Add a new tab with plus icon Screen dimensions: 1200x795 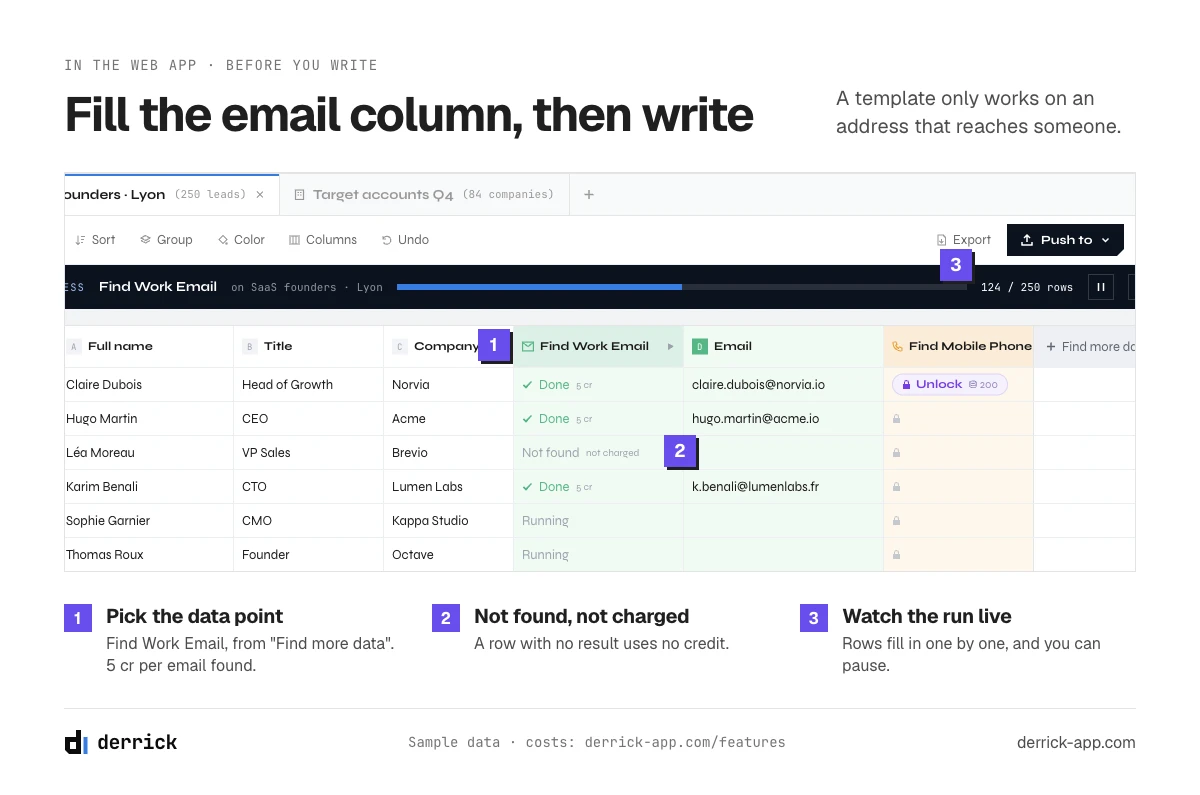point(589,195)
